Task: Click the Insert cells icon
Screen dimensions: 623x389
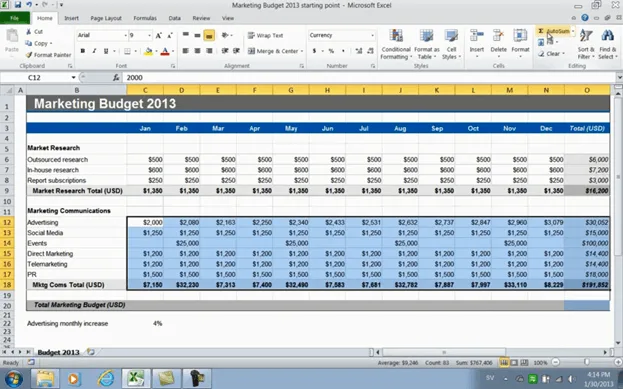Action: point(476,36)
